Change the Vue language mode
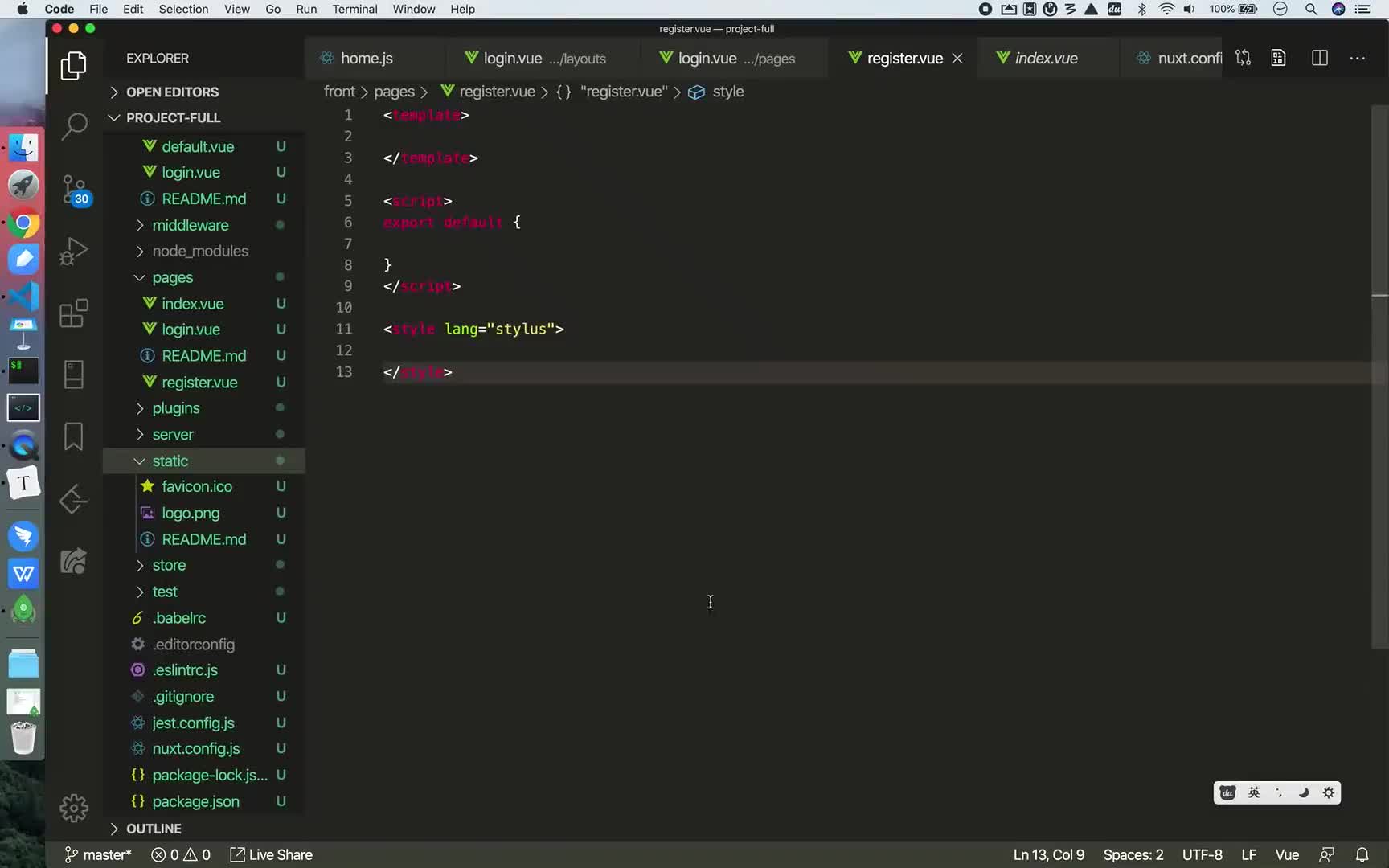 point(1287,854)
